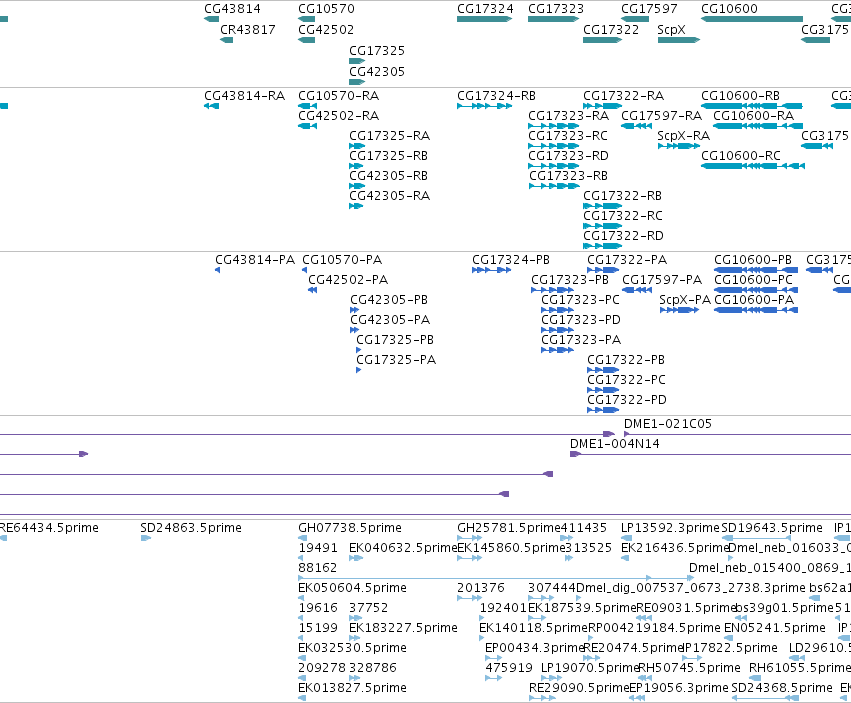Click the ScpX gene label
Screen dimensions: 851x703
[671, 29]
